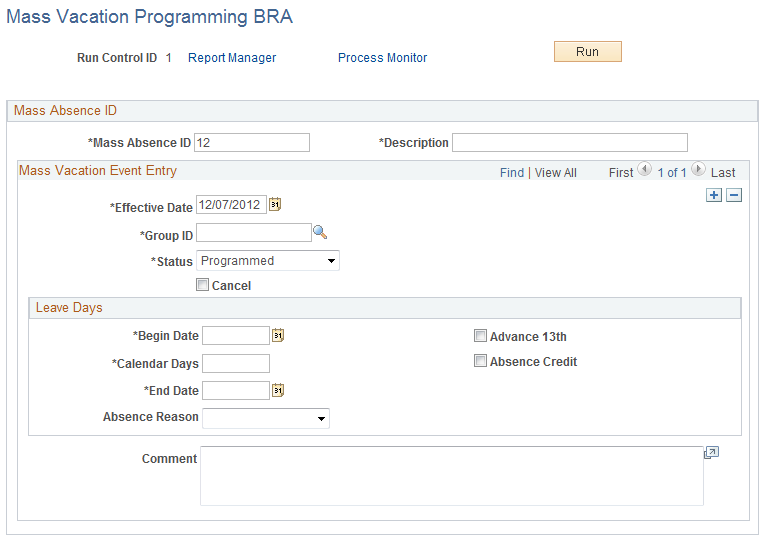Click the Run button

[588, 52]
